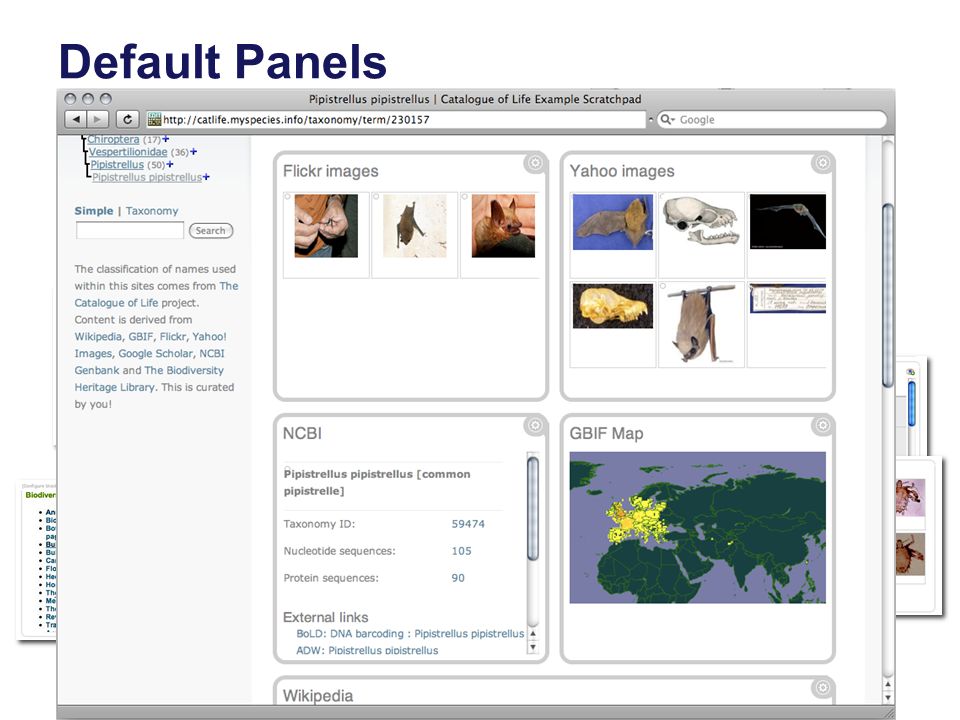This screenshot has width=960, height=720.
Task: Select checkbox on Flickr hand-held bat image
Action: click(x=288, y=197)
